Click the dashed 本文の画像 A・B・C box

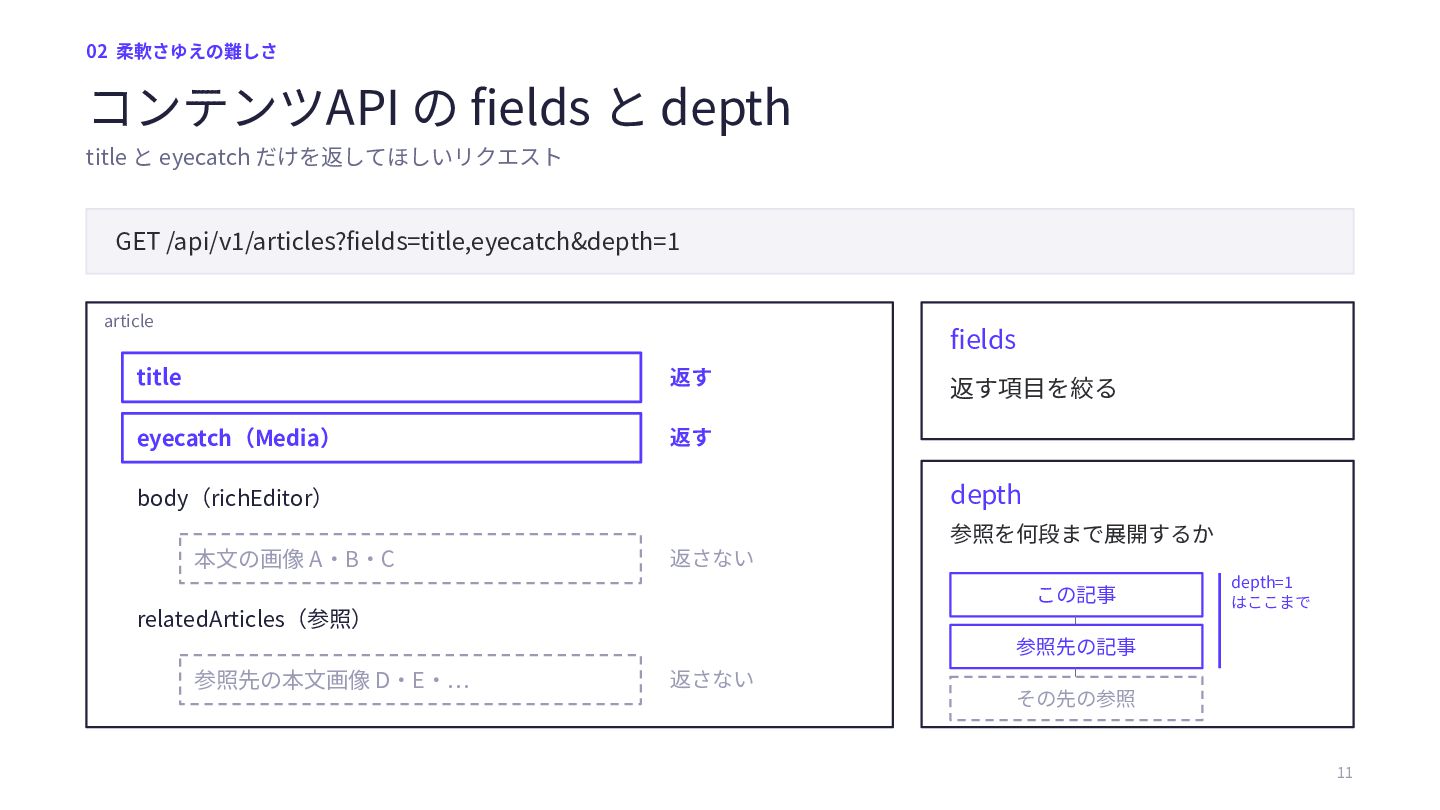pyautogui.click(x=410, y=558)
